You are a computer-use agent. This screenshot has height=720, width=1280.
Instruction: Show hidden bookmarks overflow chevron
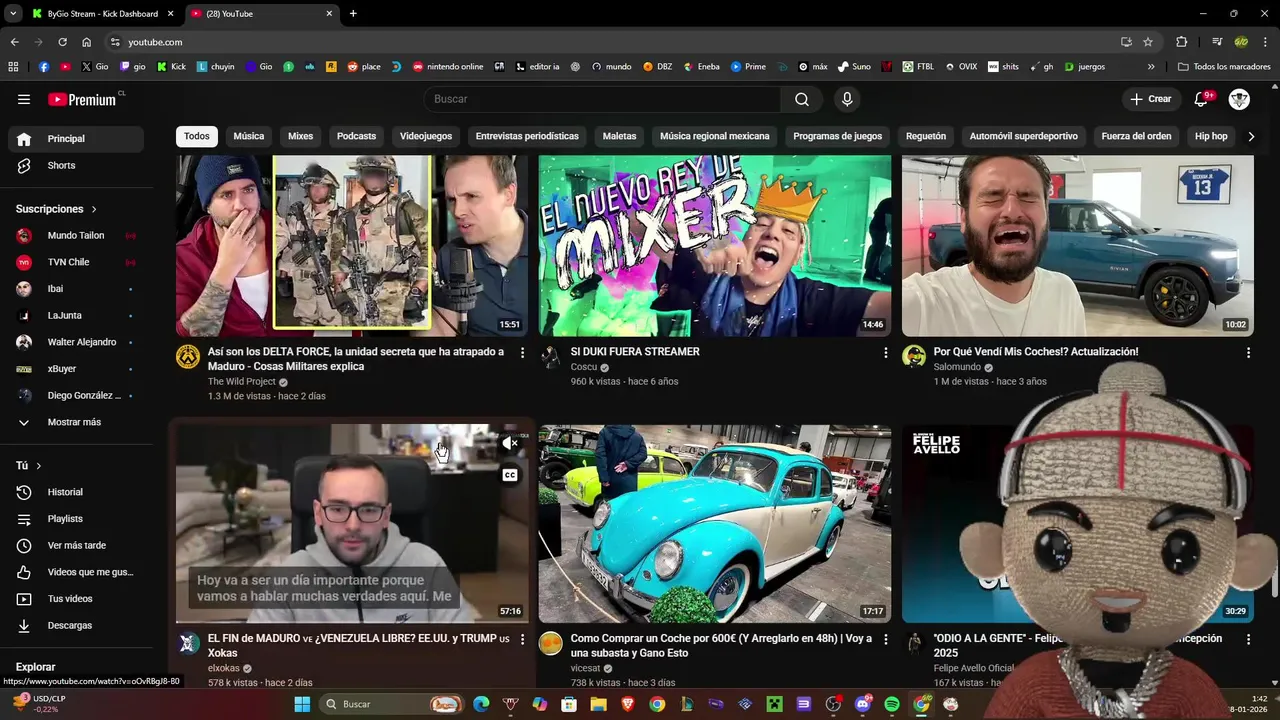(x=1151, y=67)
